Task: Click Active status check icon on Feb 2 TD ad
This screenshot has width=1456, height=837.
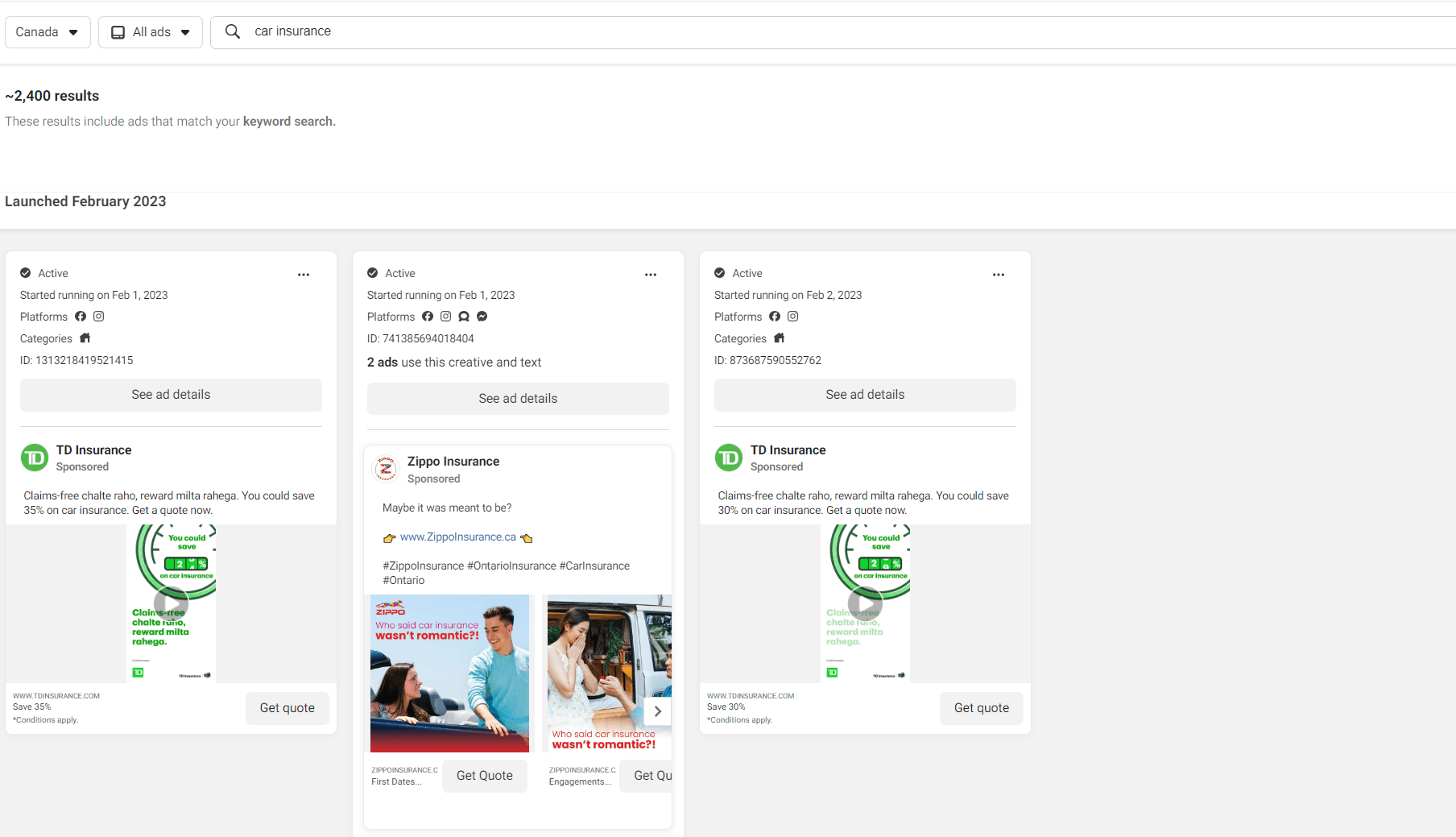Action: point(720,273)
